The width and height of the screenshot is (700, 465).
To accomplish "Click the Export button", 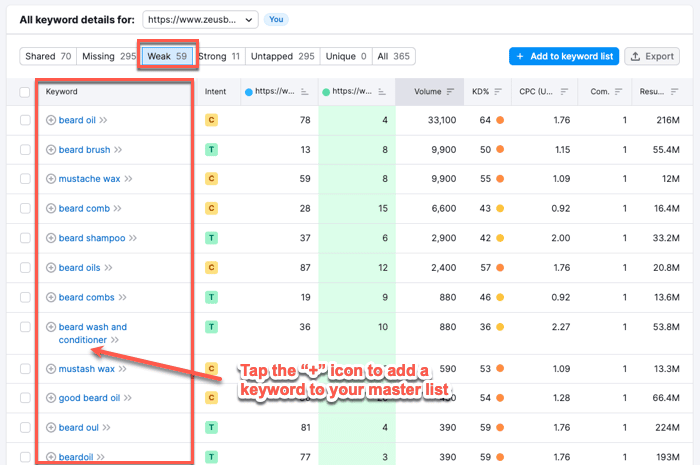I will point(652,57).
